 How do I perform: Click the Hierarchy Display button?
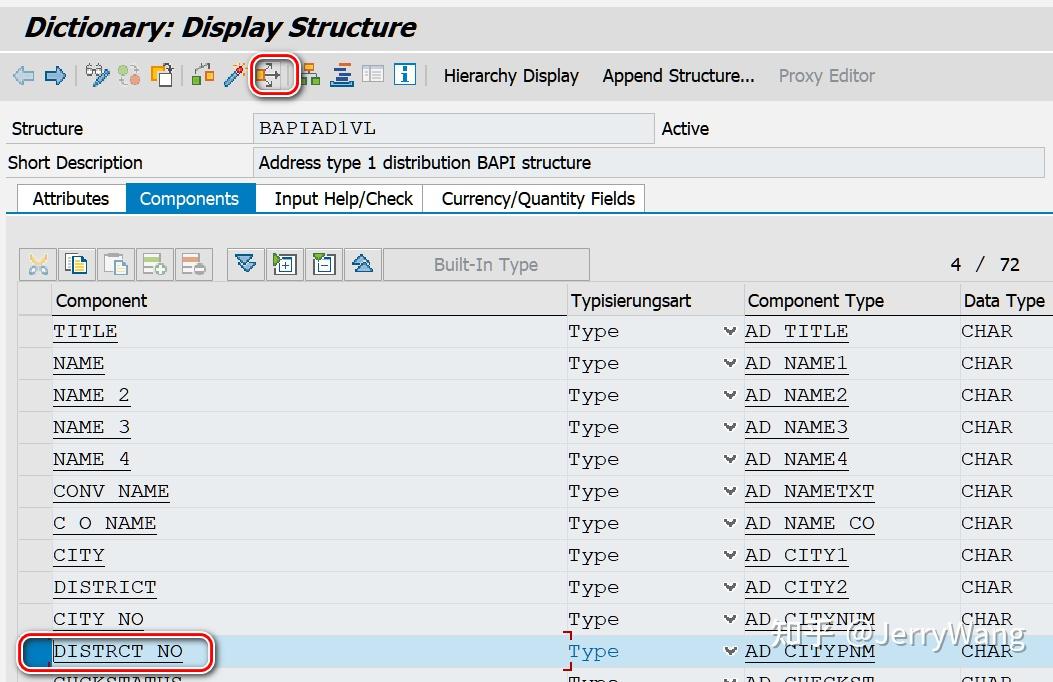pos(511,75)
